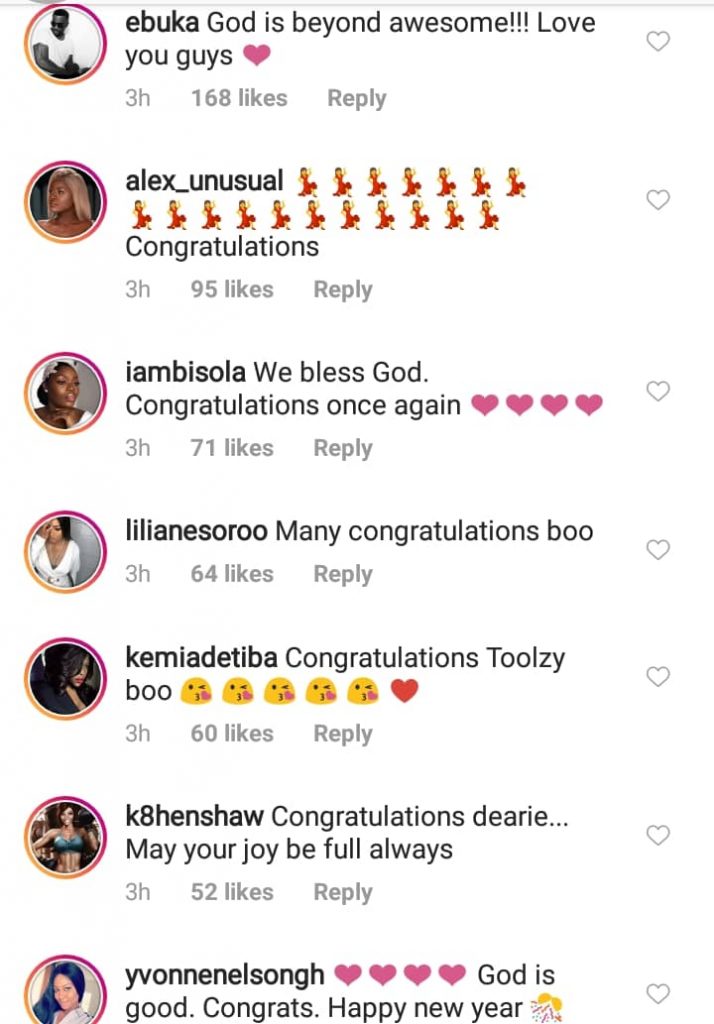Open iambisola's profile photo
714x1024 pixels.
click(65, 392)
